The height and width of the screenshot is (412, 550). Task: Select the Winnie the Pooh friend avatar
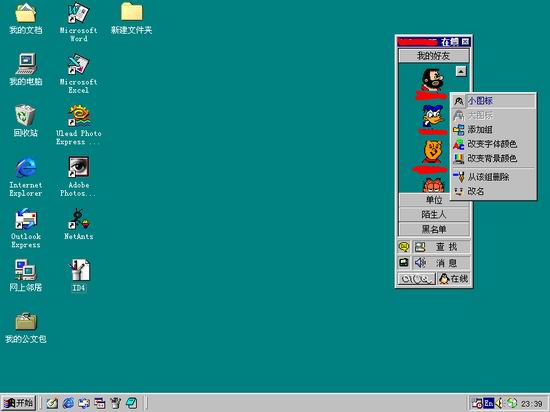tap(433, 152)
